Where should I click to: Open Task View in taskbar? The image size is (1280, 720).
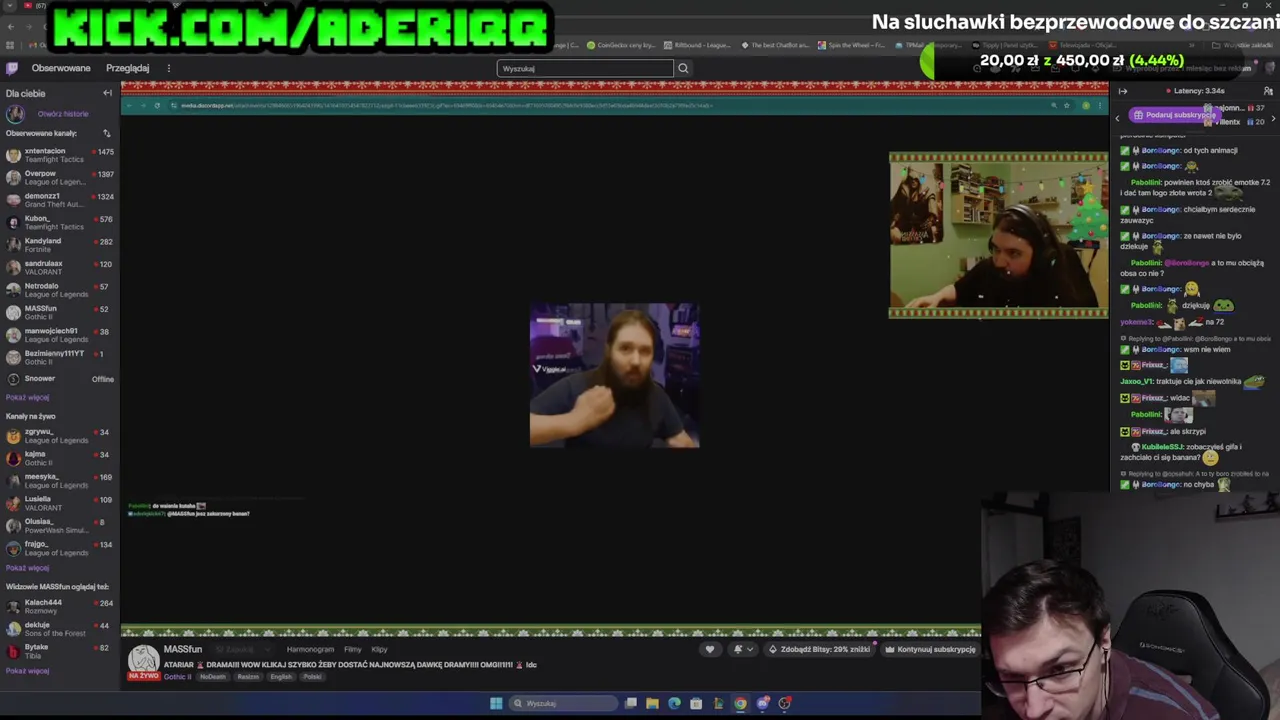[630, 703]
